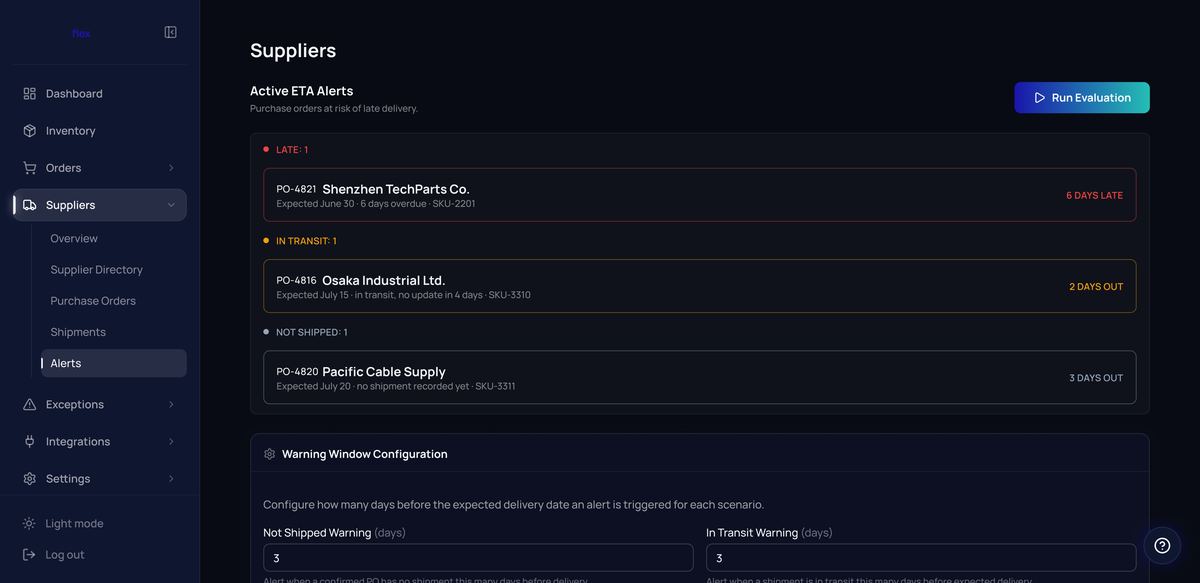
Task: Click the play icon in Run Evaluation
Action: 1040,98
